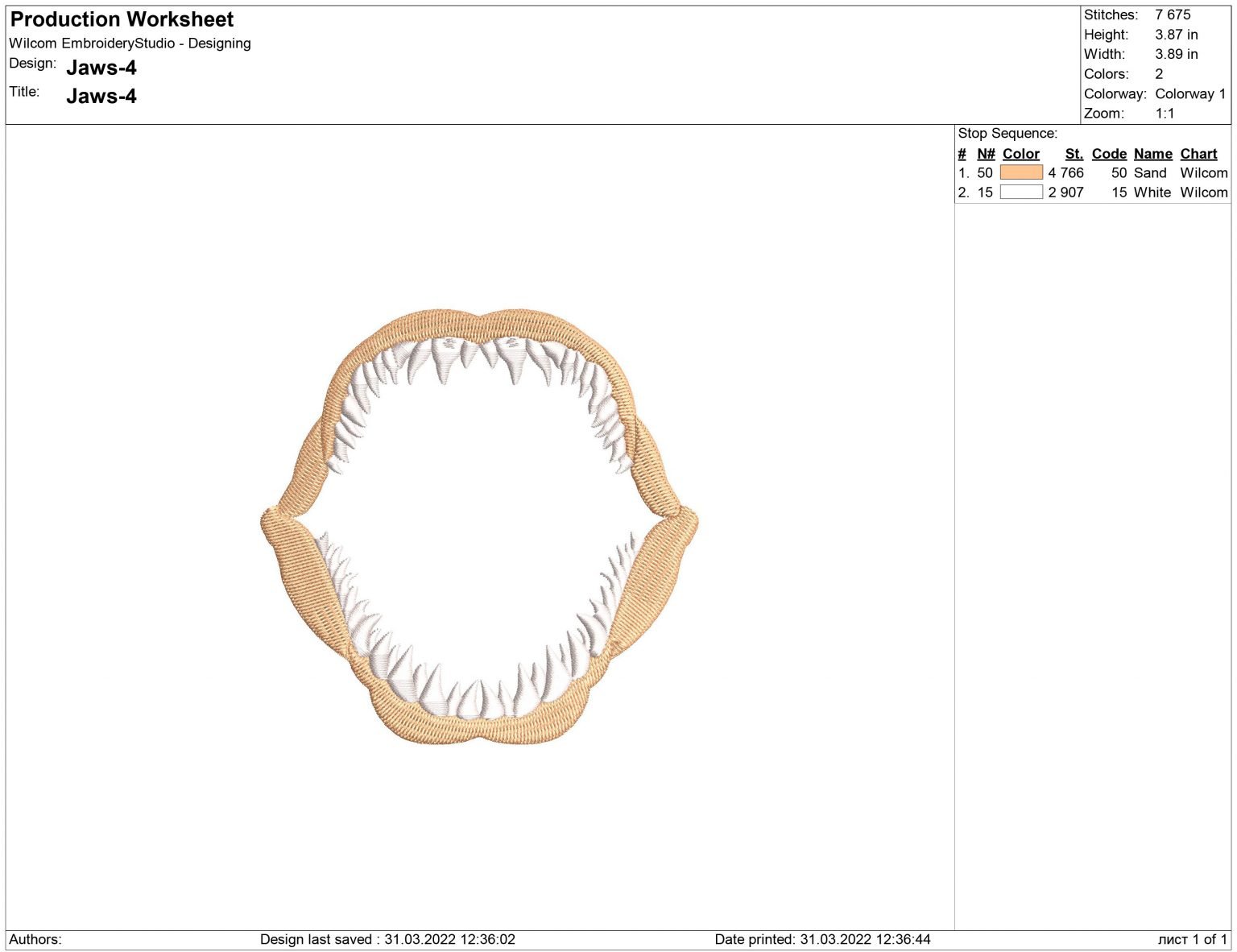The image size is (1237, 952).
Task: Click the St. column header
Action: [1074, 154]
